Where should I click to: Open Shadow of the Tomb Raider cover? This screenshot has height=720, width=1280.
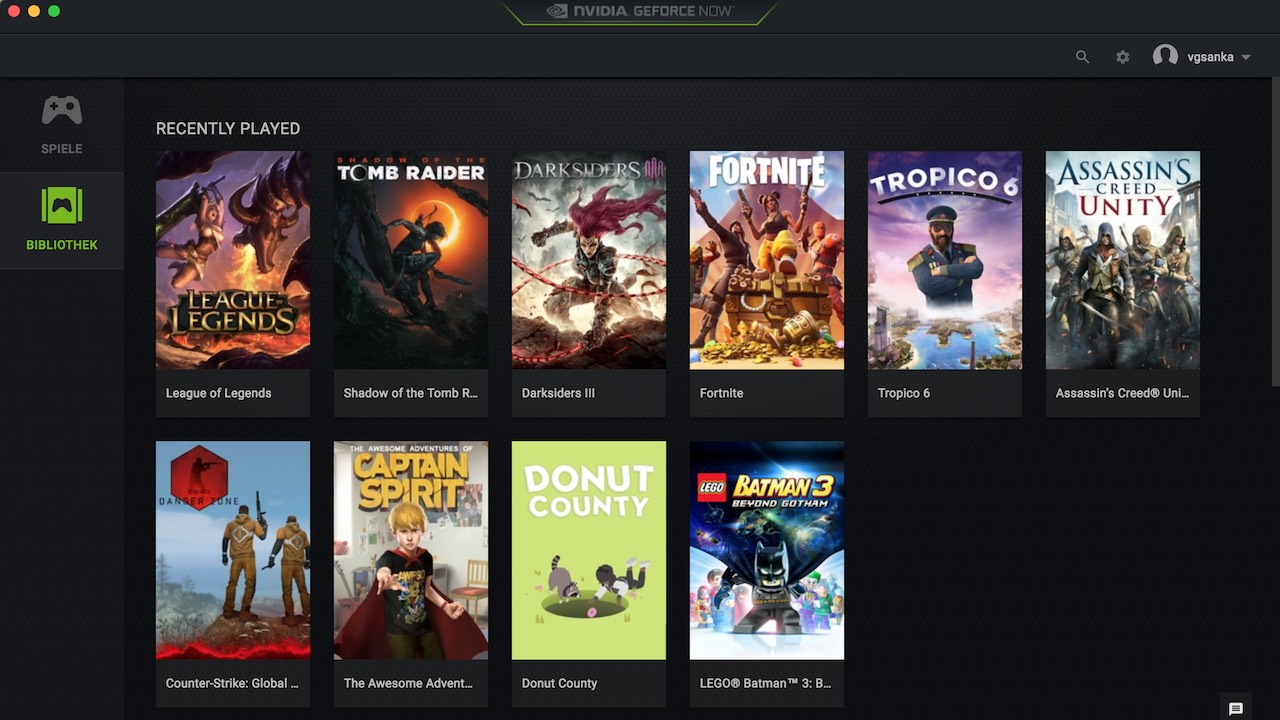click(411, 260)
